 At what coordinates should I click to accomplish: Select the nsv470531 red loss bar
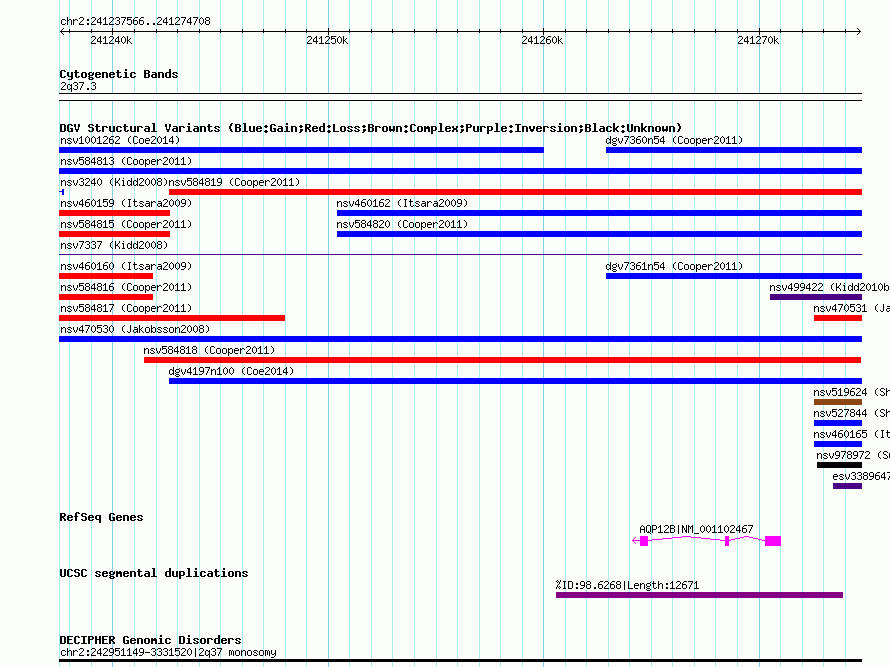click(838, 318)
